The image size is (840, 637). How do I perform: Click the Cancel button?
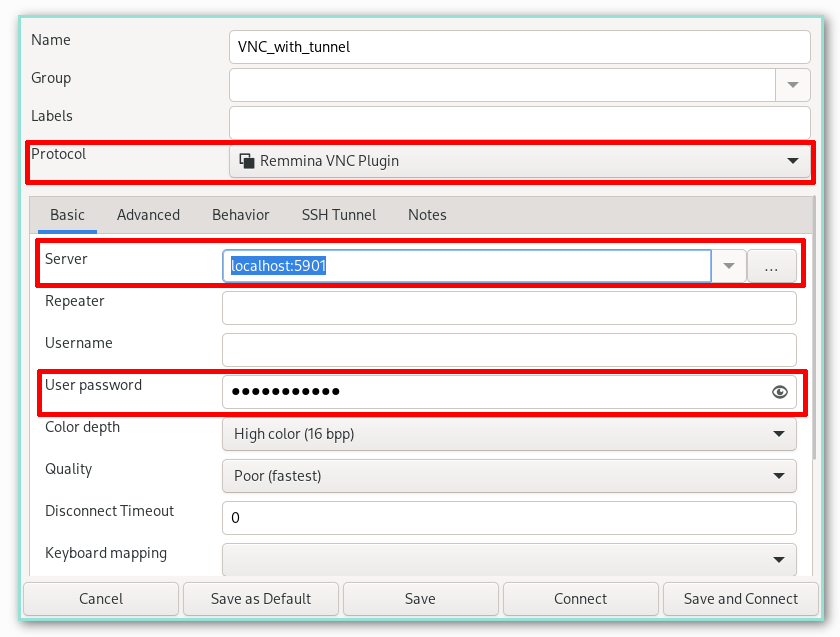coord(101,599)
